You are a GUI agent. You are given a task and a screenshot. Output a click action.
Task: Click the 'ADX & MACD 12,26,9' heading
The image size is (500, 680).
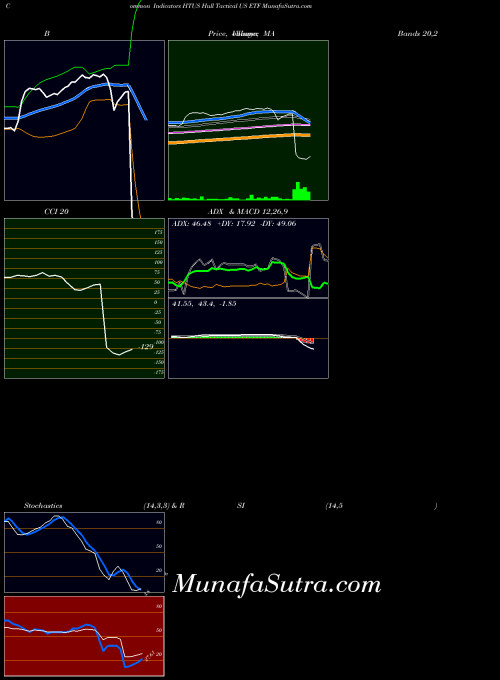coord(248,212)
